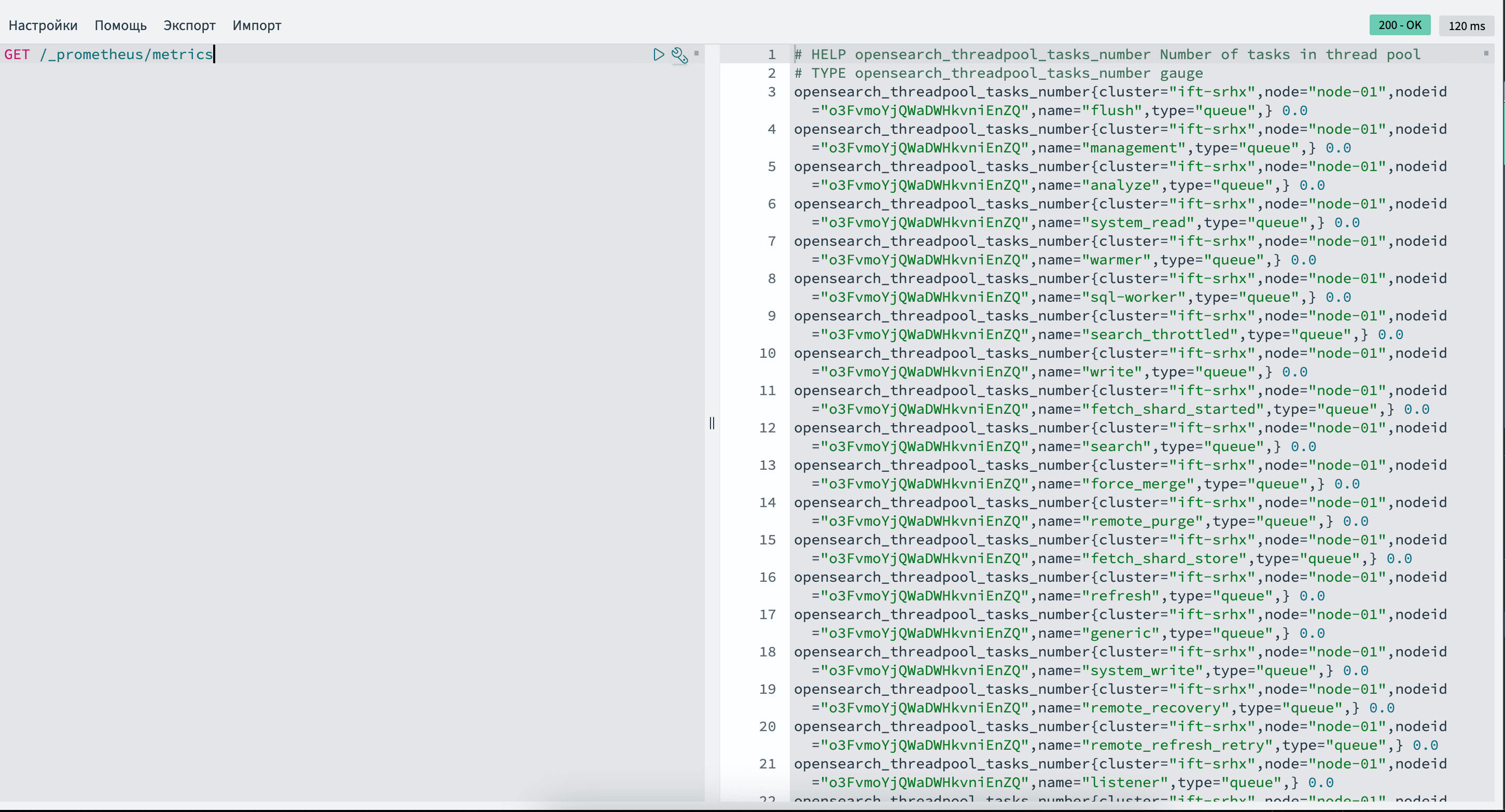Screen dimensions: 1505x812
Task: Click the 200 - OK status badge
Action: (1399, 25)
